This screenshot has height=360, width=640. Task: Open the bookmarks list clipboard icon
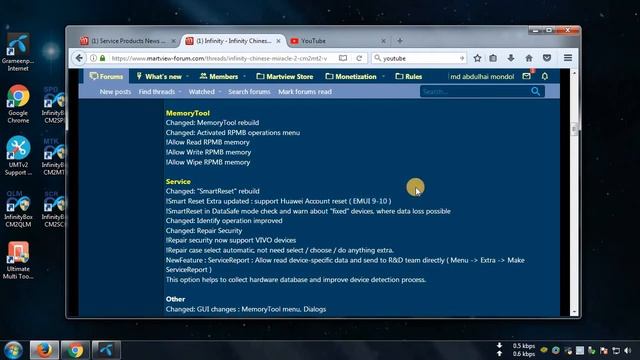pos(493,58)
